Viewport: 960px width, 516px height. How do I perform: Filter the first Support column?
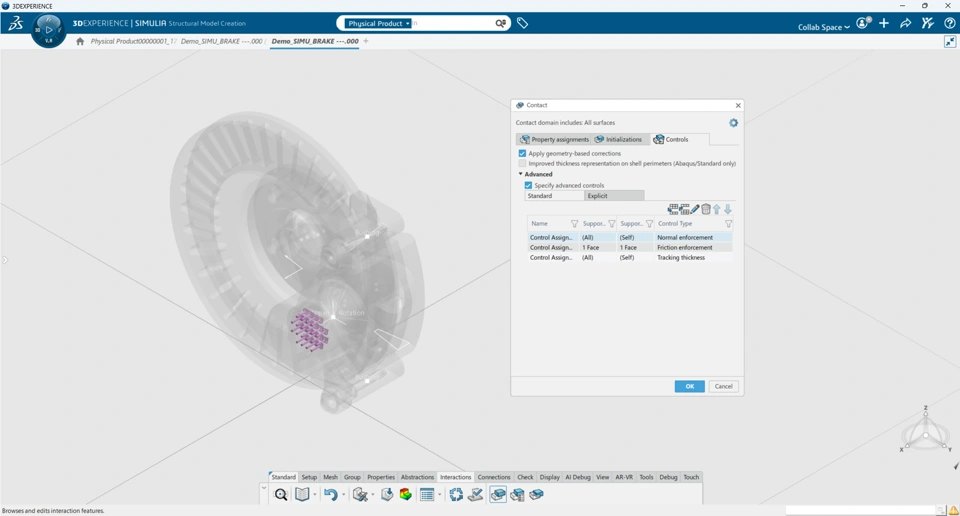pyautogui.click(x=612, y=224)
